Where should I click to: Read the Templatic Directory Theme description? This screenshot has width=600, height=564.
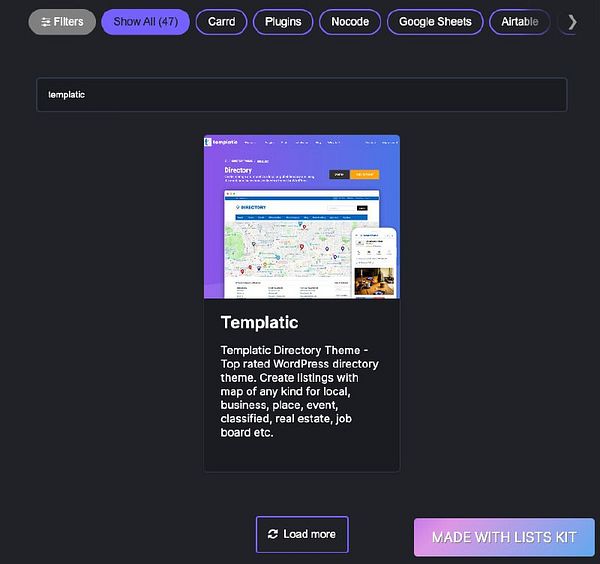[299, 391]
